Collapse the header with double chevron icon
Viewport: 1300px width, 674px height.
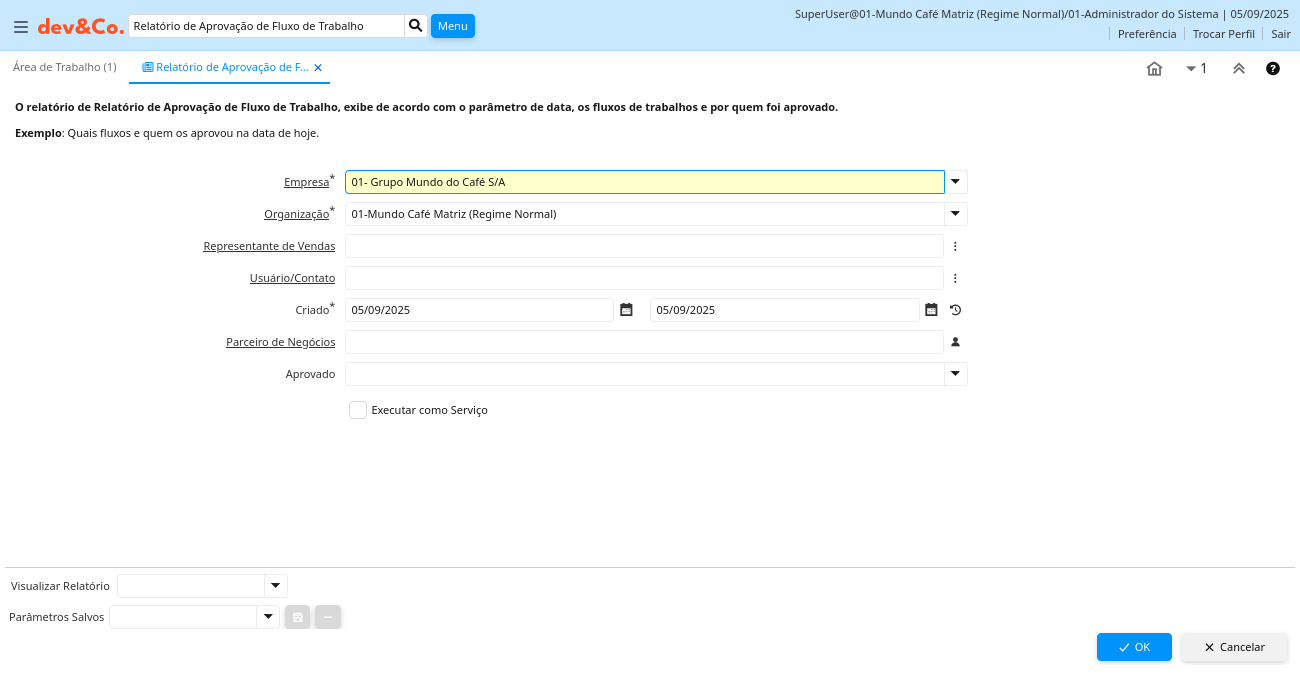[1238, 69]
